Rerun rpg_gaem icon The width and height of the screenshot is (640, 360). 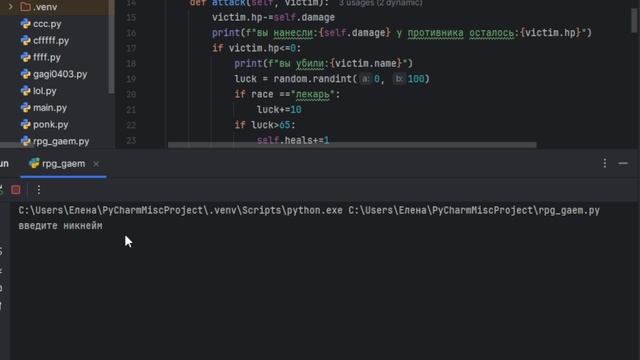pos(2,190)
